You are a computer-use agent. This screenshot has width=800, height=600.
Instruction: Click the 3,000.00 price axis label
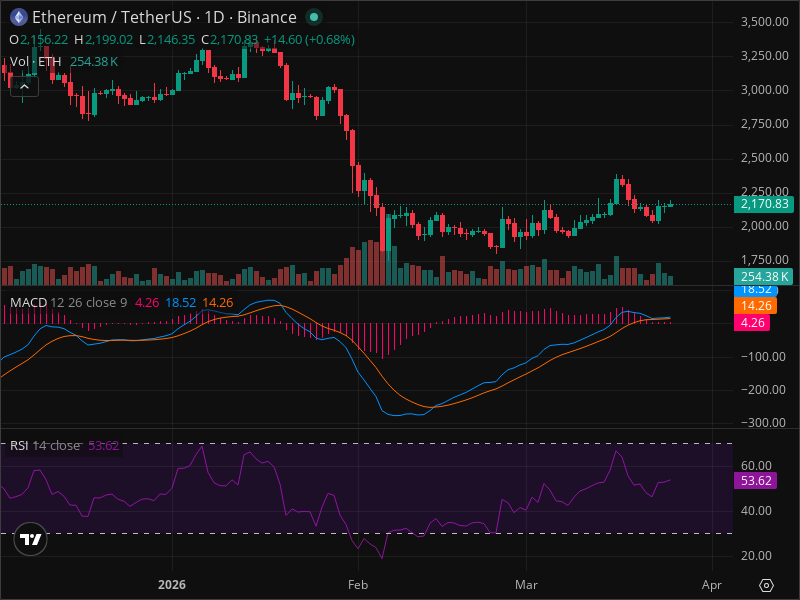pos(764,90)
